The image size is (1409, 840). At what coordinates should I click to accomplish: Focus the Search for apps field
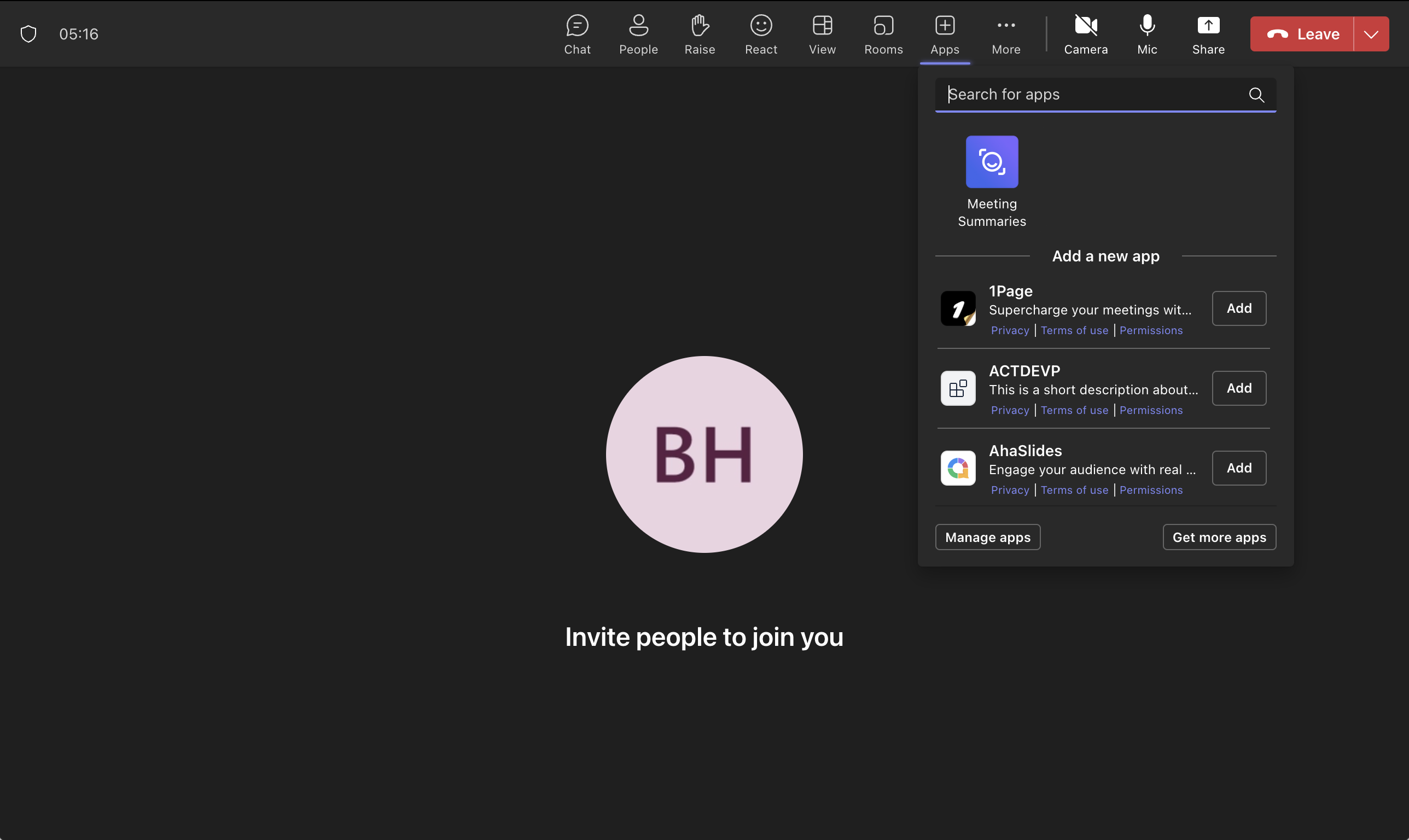(1092, 95)
